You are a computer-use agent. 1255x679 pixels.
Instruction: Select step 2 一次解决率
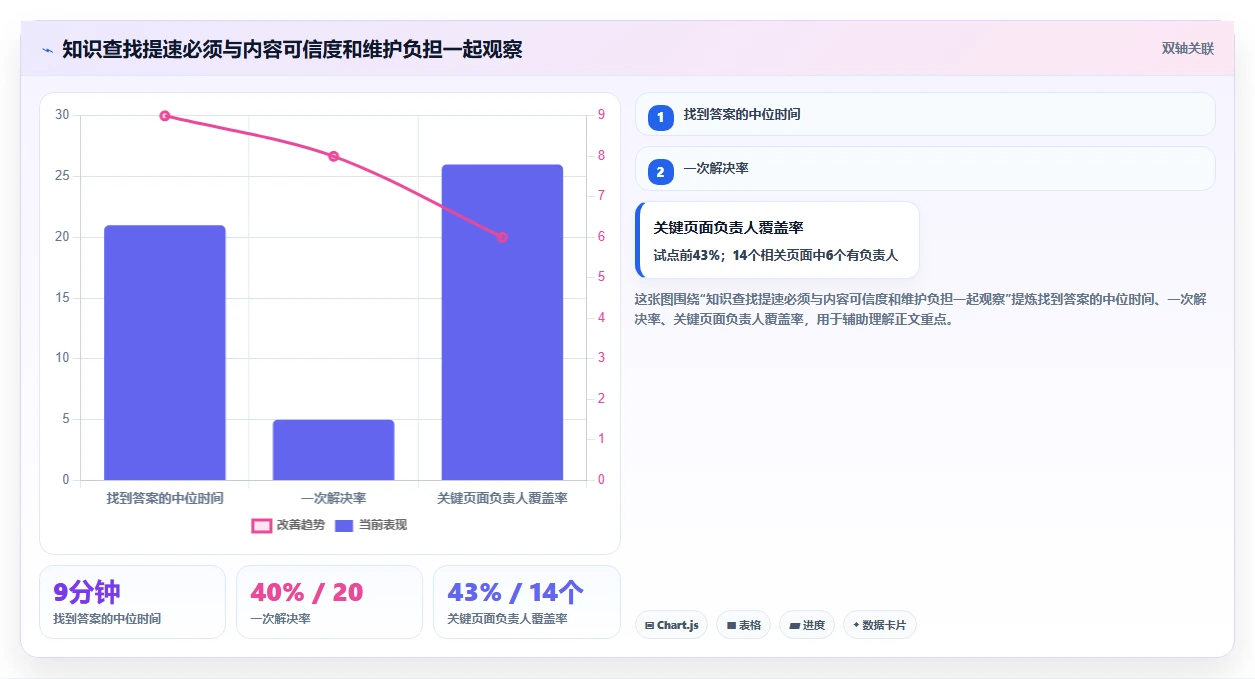[925, 168]
